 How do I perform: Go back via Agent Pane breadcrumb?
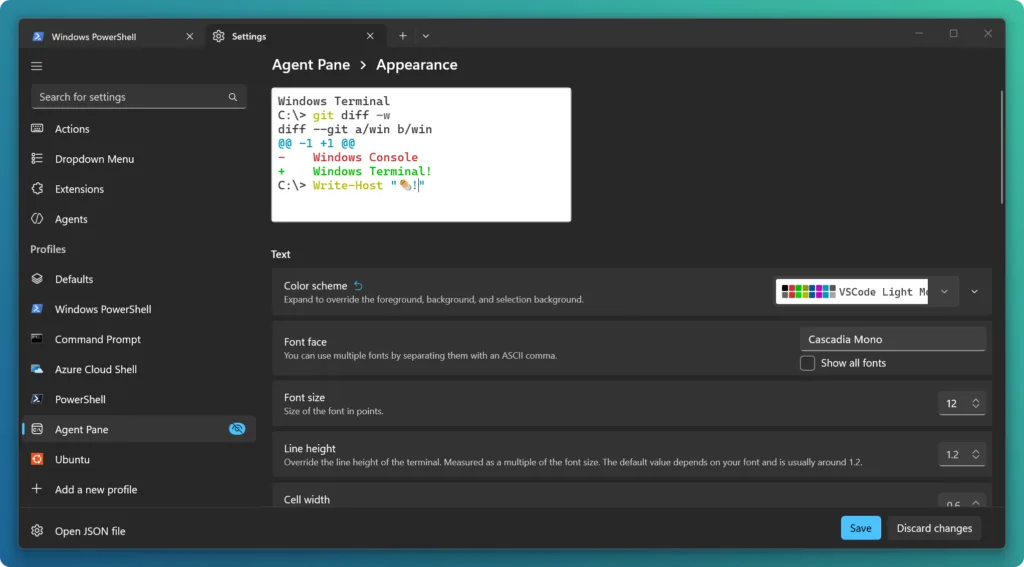311,65
